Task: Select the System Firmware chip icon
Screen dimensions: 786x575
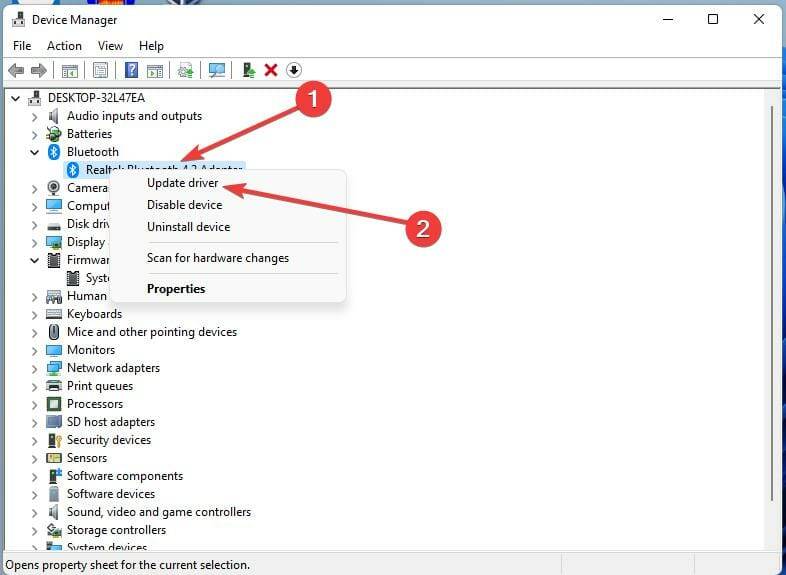Action: (73, 278)
